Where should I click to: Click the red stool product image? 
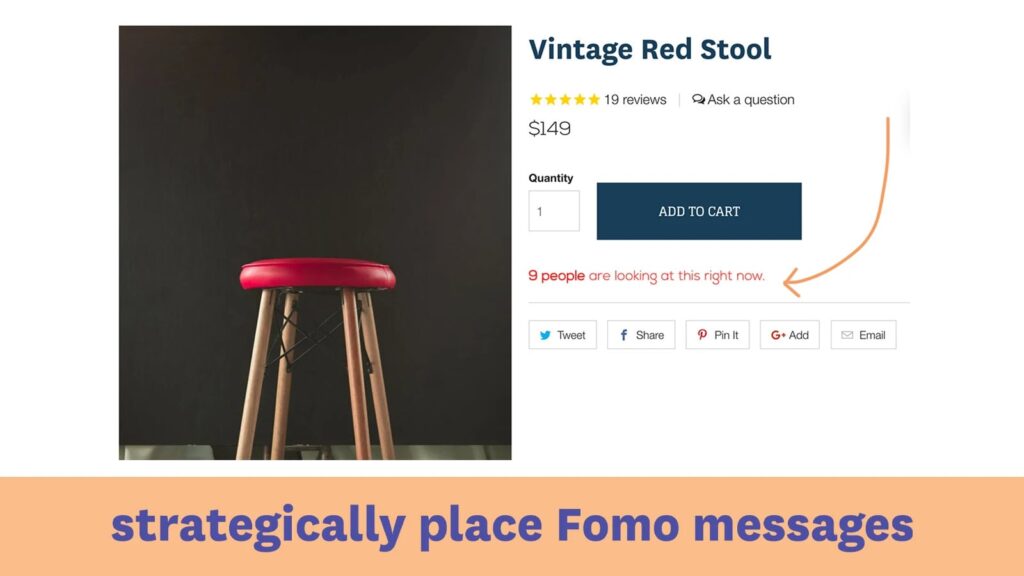coord(315,242)
